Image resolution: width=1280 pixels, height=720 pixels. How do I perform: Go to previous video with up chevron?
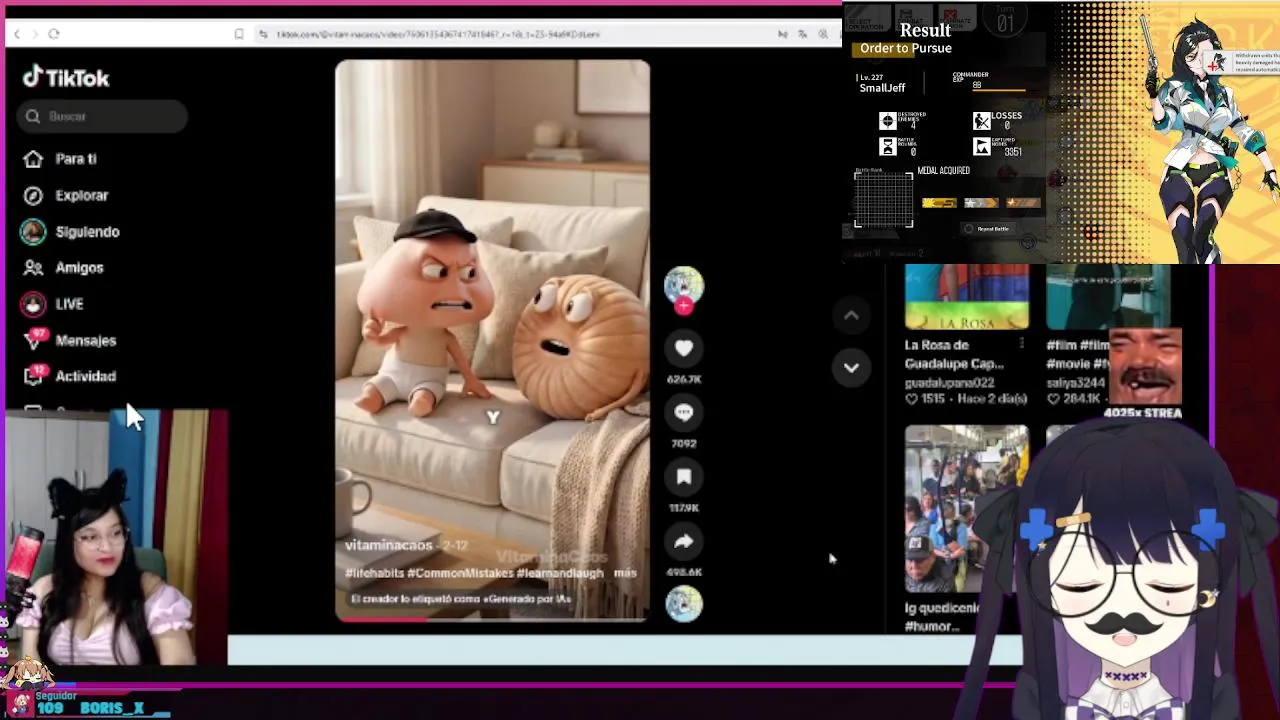tap(851, 315)
